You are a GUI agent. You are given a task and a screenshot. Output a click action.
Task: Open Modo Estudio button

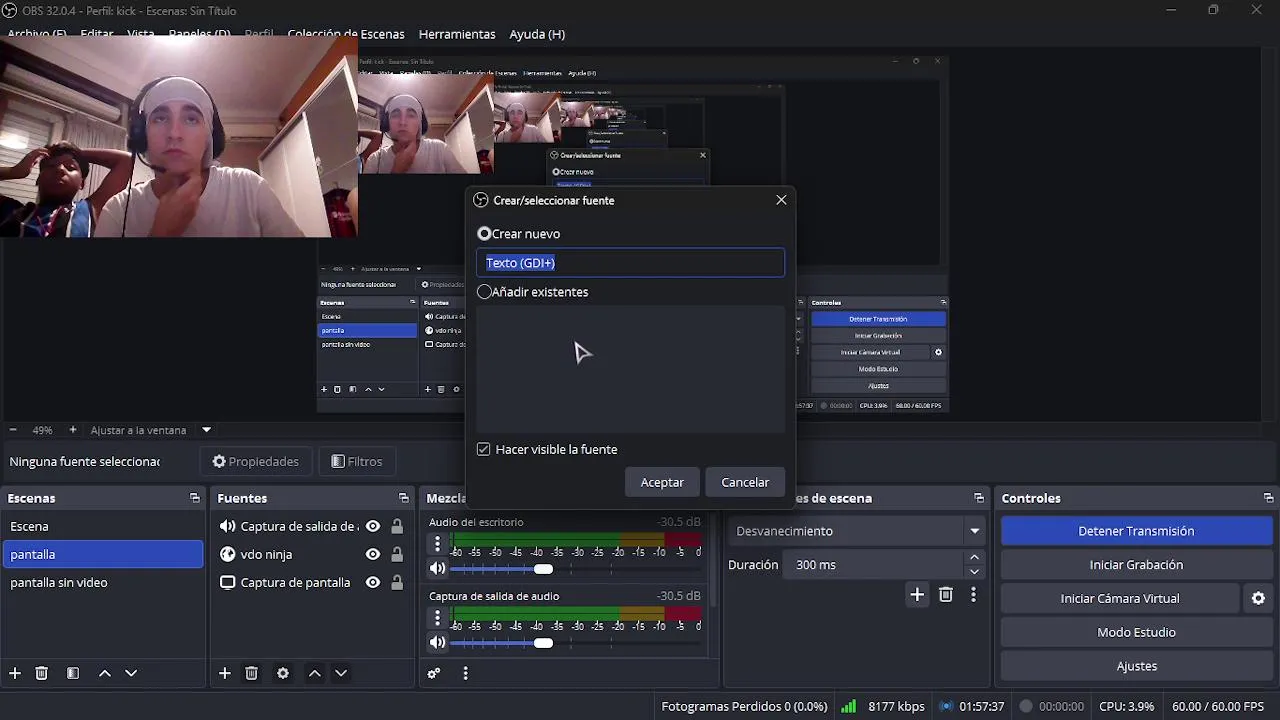pyautogui.click(x=1136, y=632)
